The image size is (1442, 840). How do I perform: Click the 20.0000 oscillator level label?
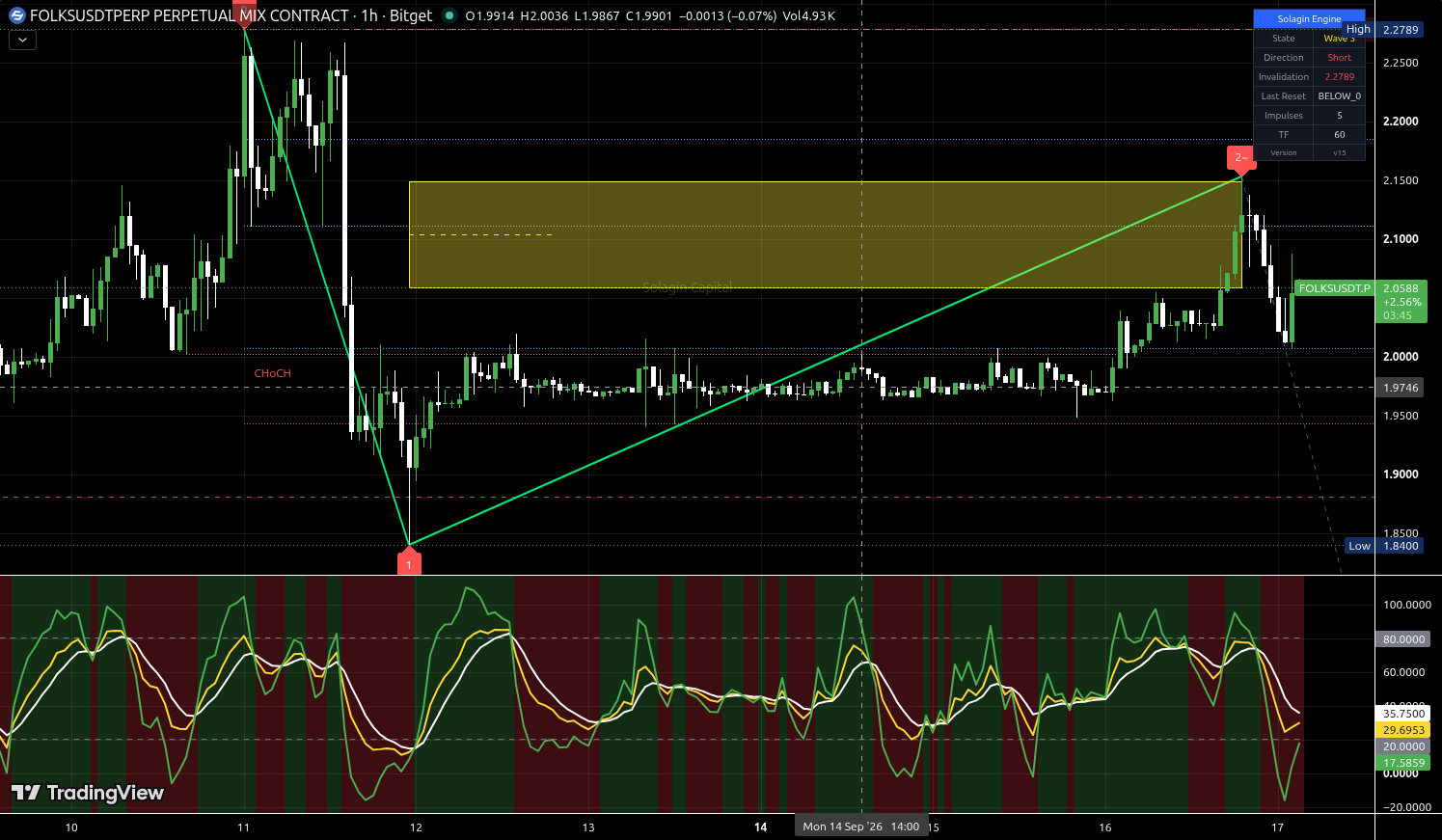point(1403,746)
